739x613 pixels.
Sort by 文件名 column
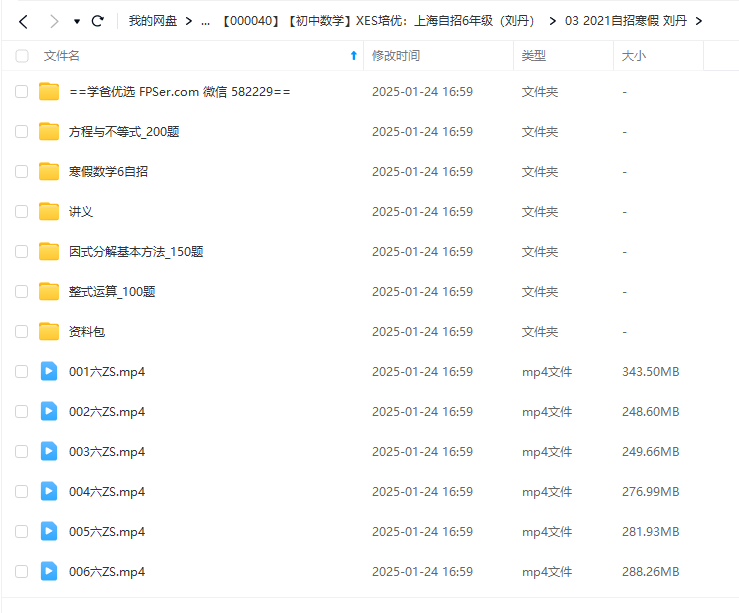click(x=62, y=56)
